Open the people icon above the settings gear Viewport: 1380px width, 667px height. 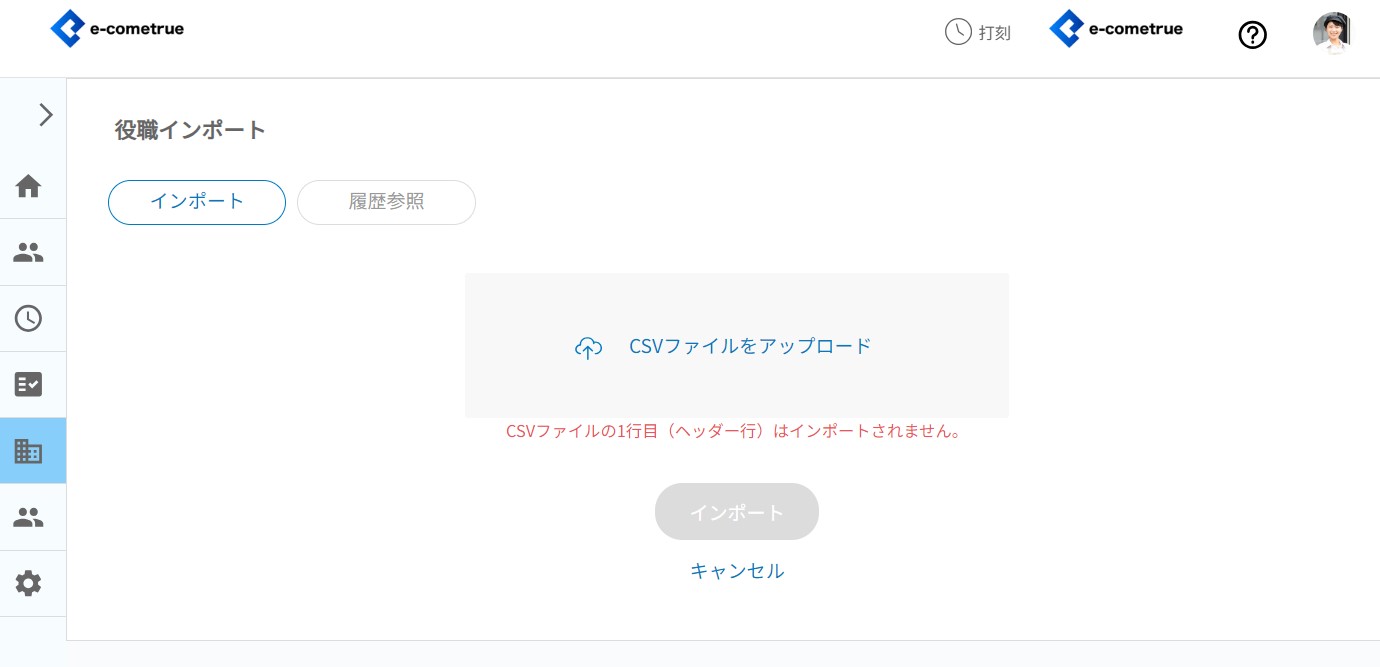28,517
